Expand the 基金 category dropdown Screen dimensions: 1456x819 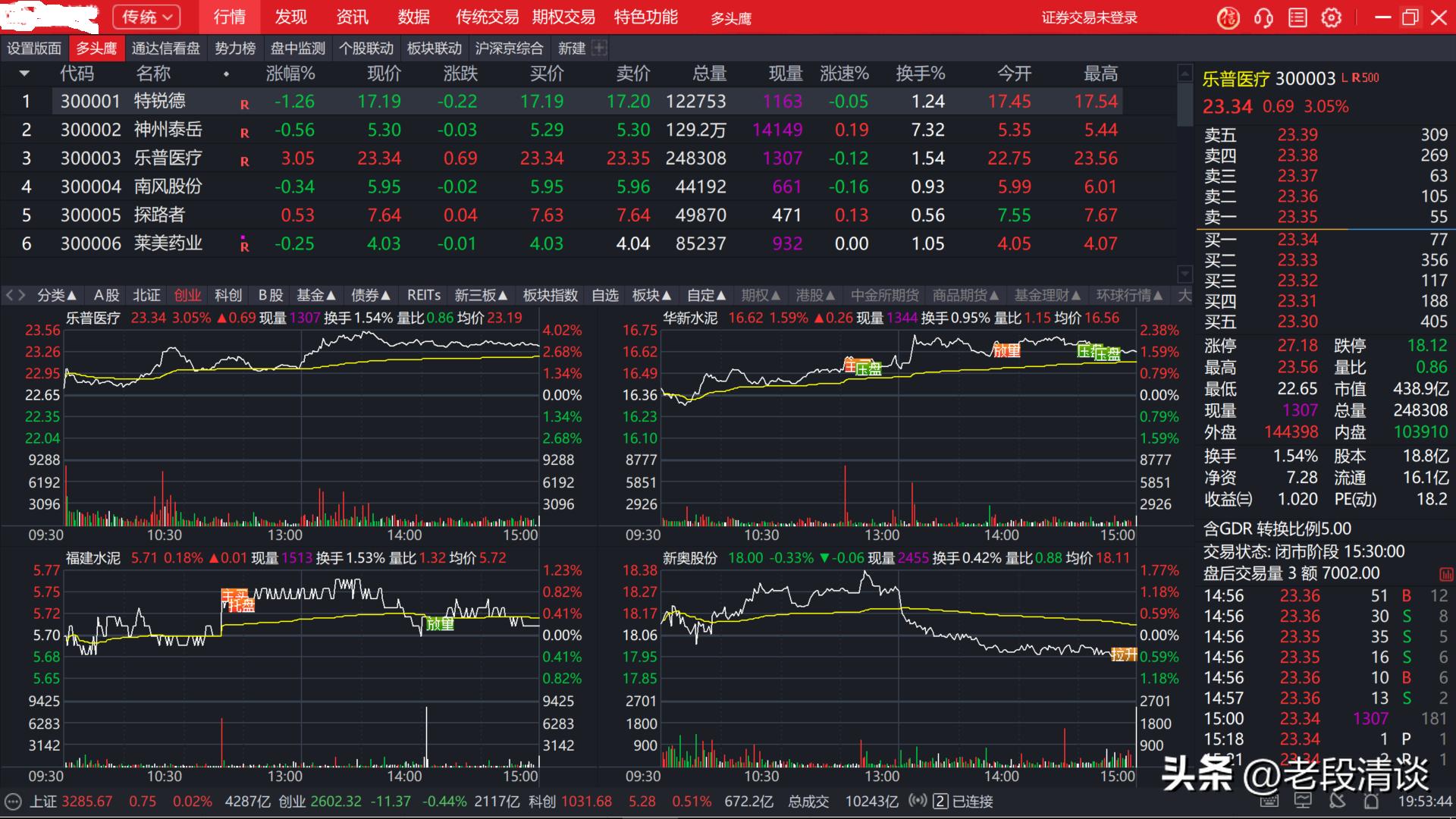tap(317, 295)
